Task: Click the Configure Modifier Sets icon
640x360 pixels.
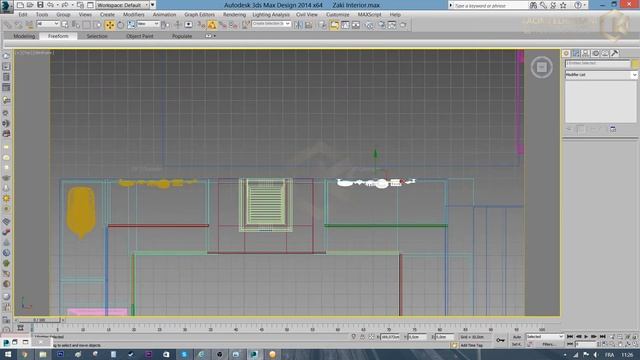Action: pos(613,129)
